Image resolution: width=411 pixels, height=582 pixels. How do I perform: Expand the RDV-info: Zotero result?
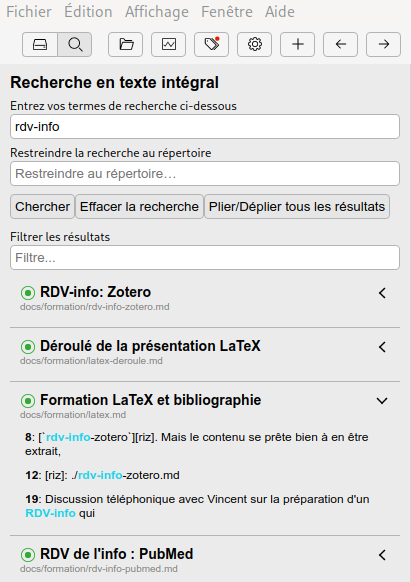[382, 293]
